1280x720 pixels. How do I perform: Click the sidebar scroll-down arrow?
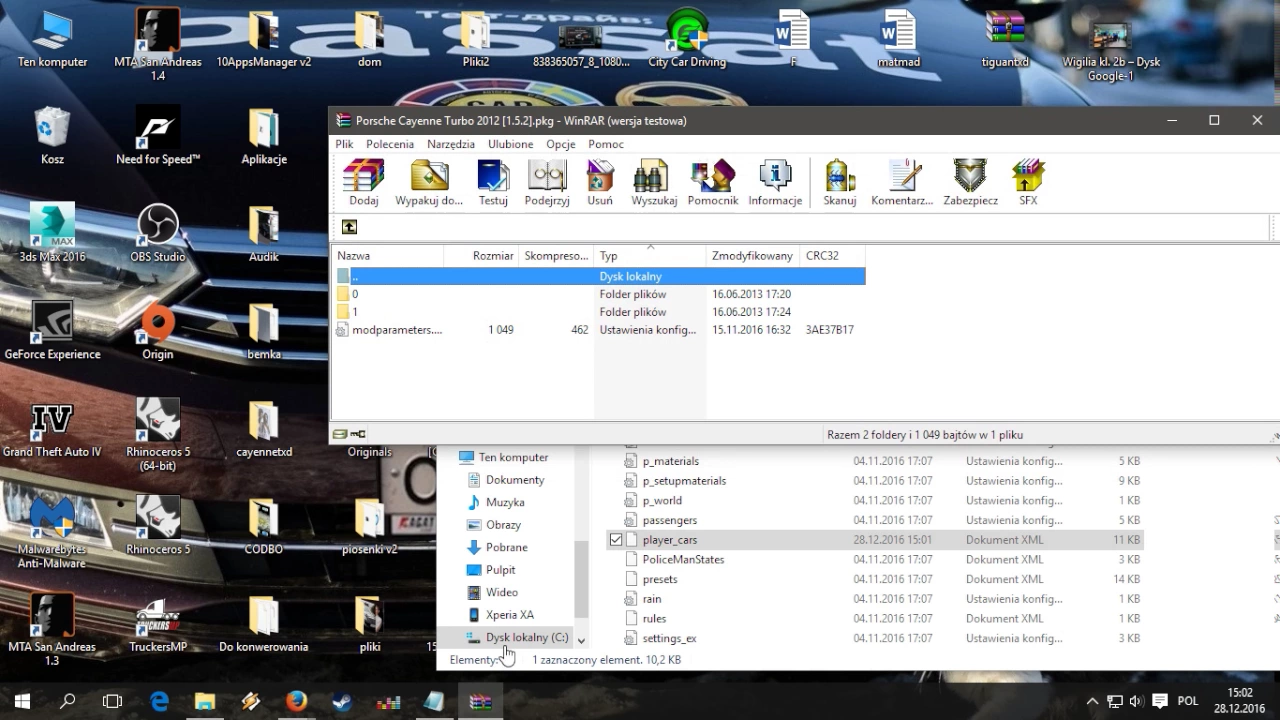click(x=581, y=640)
